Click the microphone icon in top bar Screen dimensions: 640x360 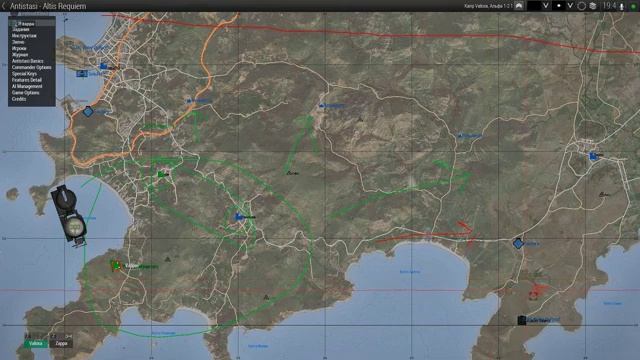[622, 7]
